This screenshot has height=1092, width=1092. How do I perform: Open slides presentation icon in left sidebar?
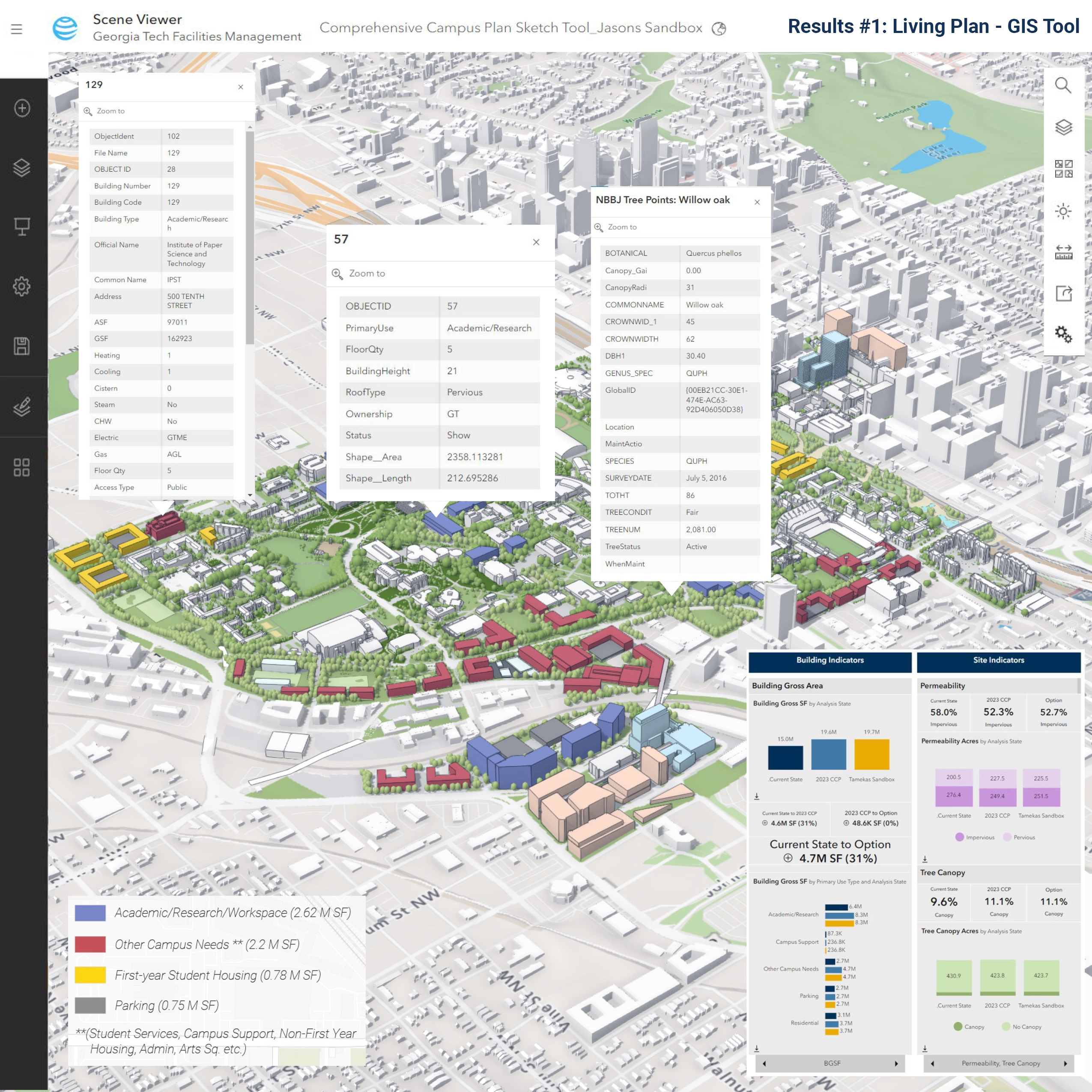[x=22, y=226]
